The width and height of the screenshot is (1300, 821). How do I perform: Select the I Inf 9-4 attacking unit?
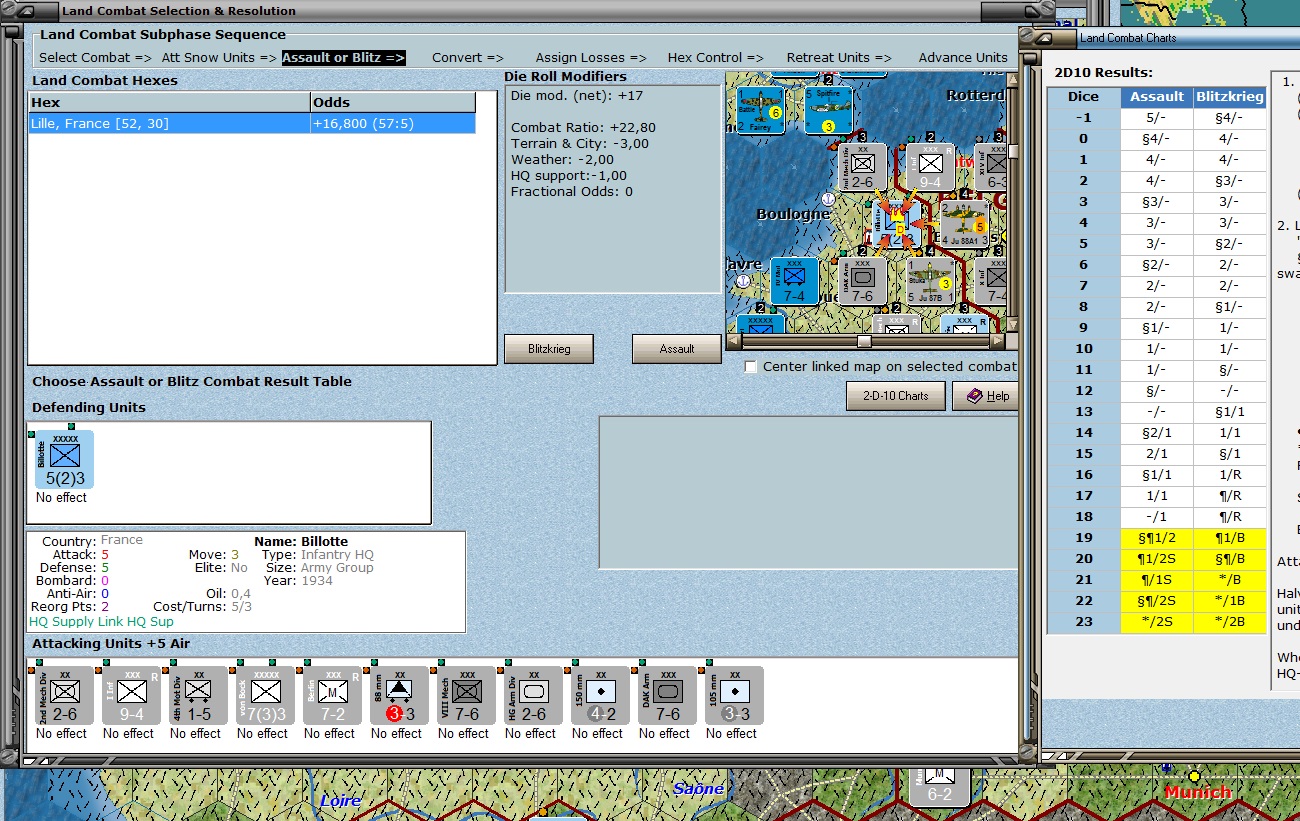click(132, 695)
